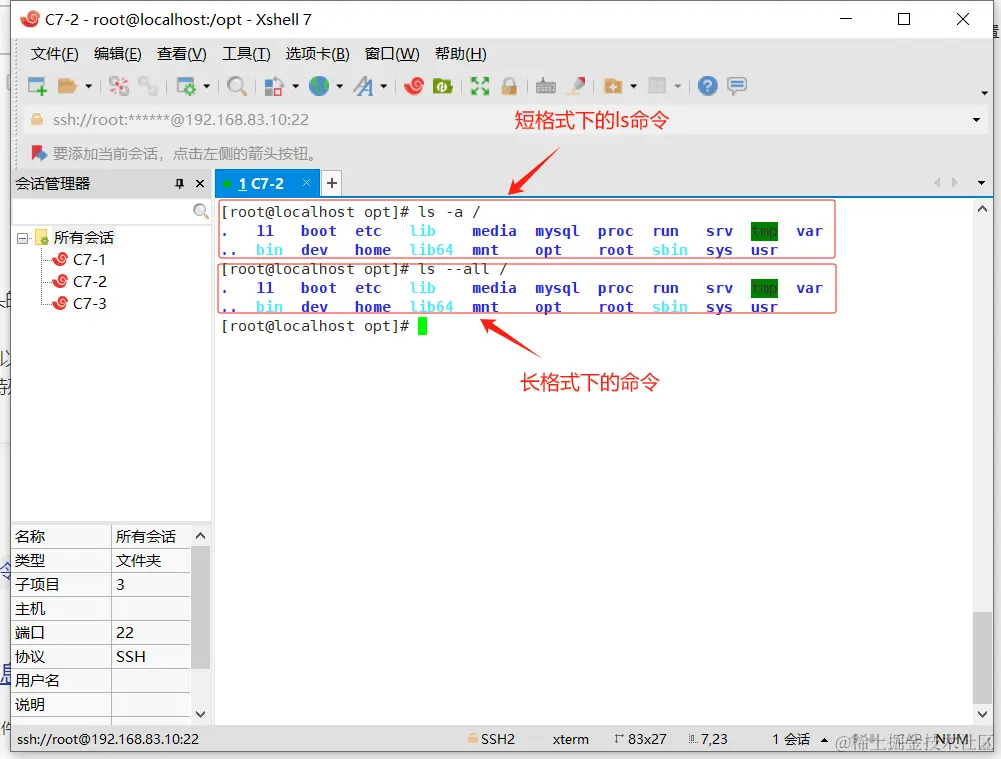
Task: Open the 查看(V) menu
Action: (181, 54)
